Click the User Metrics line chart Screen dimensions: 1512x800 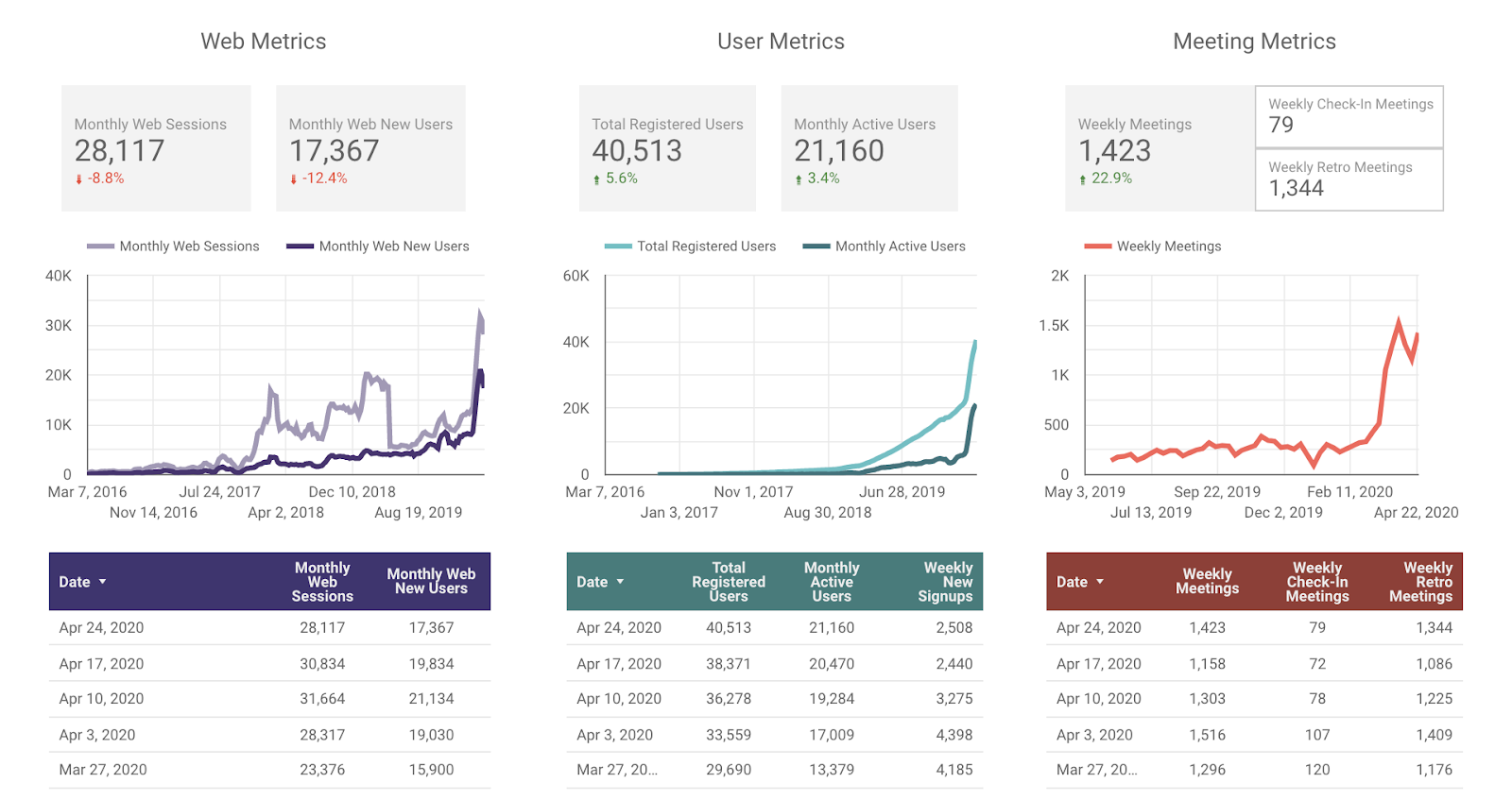click(x=791, y=375)
